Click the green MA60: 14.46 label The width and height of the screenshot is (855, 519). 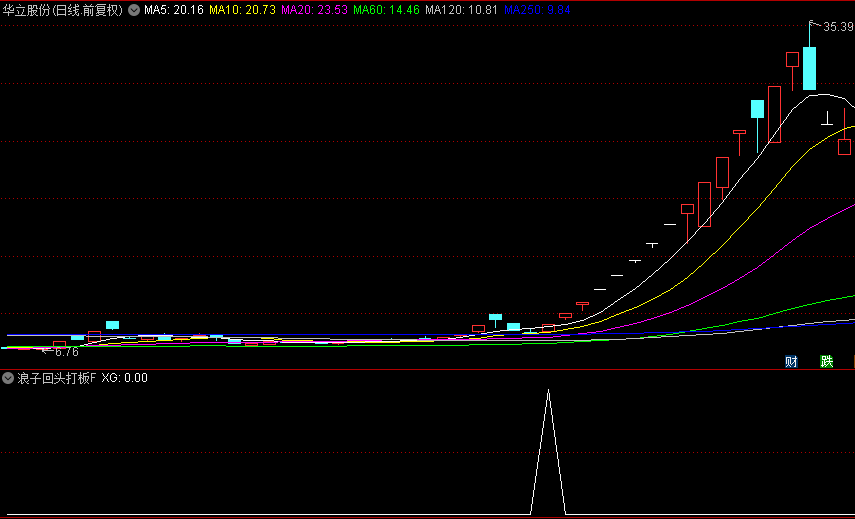[387, 10]
